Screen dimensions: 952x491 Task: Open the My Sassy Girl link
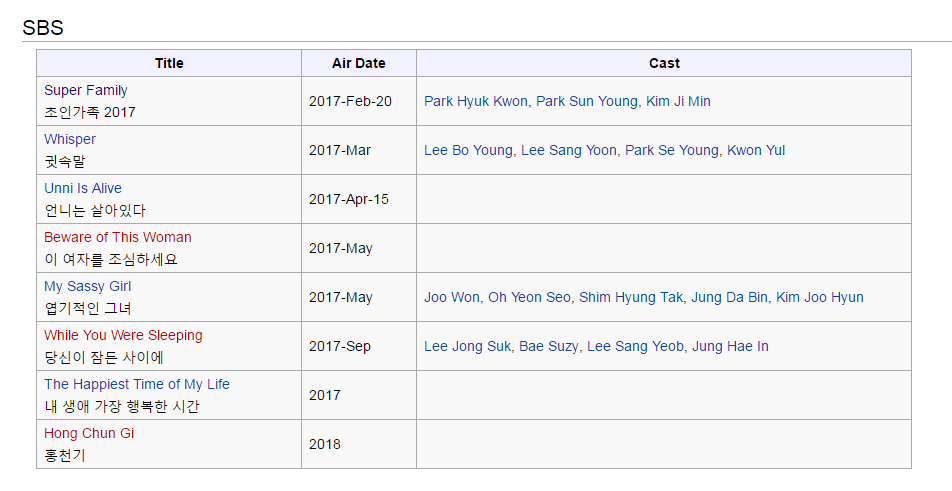coord(88,286)
